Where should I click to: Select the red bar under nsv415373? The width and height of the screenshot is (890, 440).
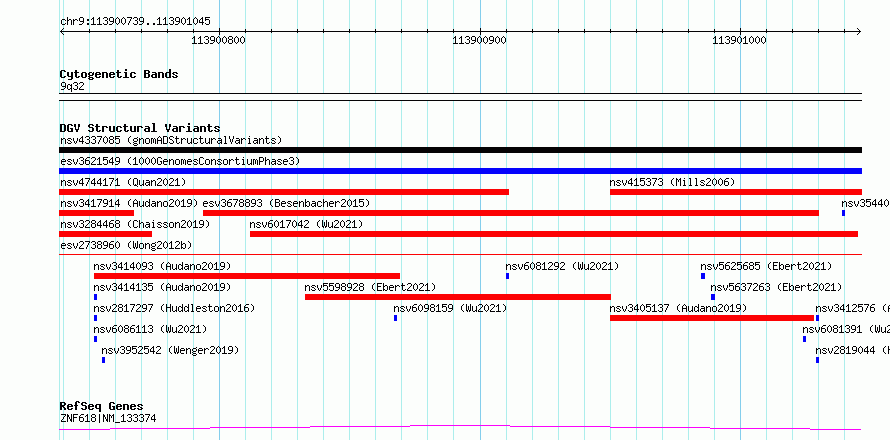pyautogui.click(x=736, y=192)
